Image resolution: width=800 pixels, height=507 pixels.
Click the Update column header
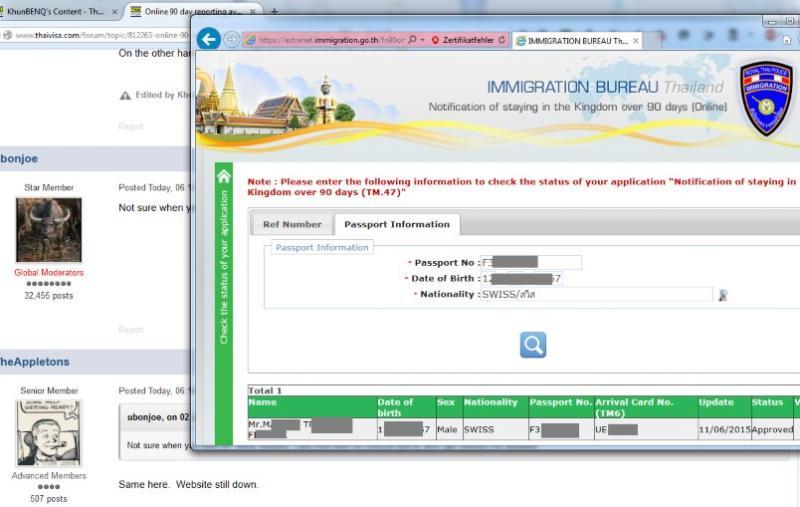724,407
